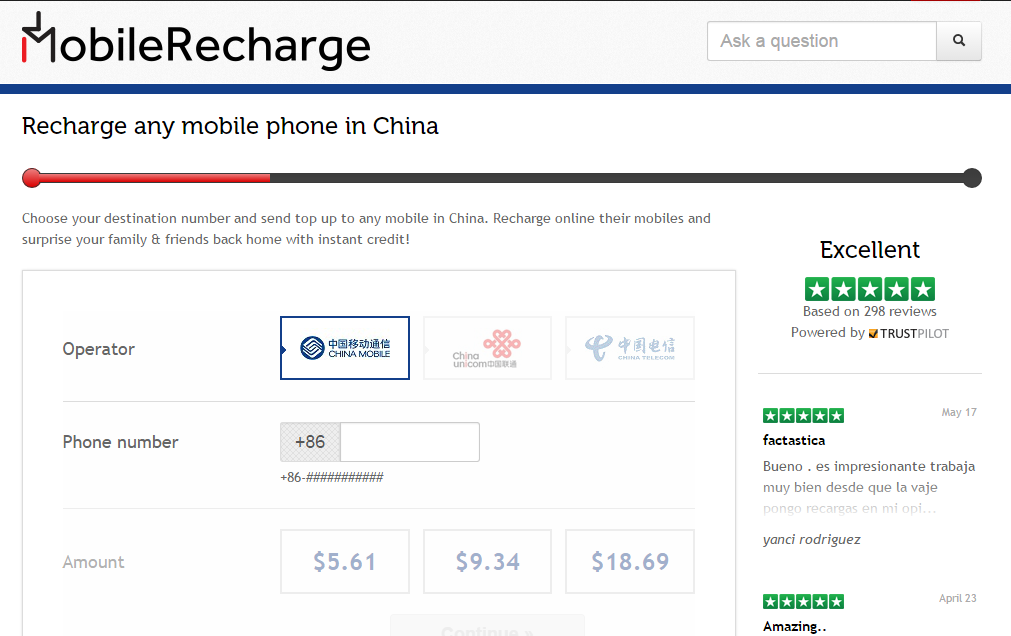Click the five-star Excellent rating stars
The width and height of the screenshot is (1011, 636).
point(870,289)
